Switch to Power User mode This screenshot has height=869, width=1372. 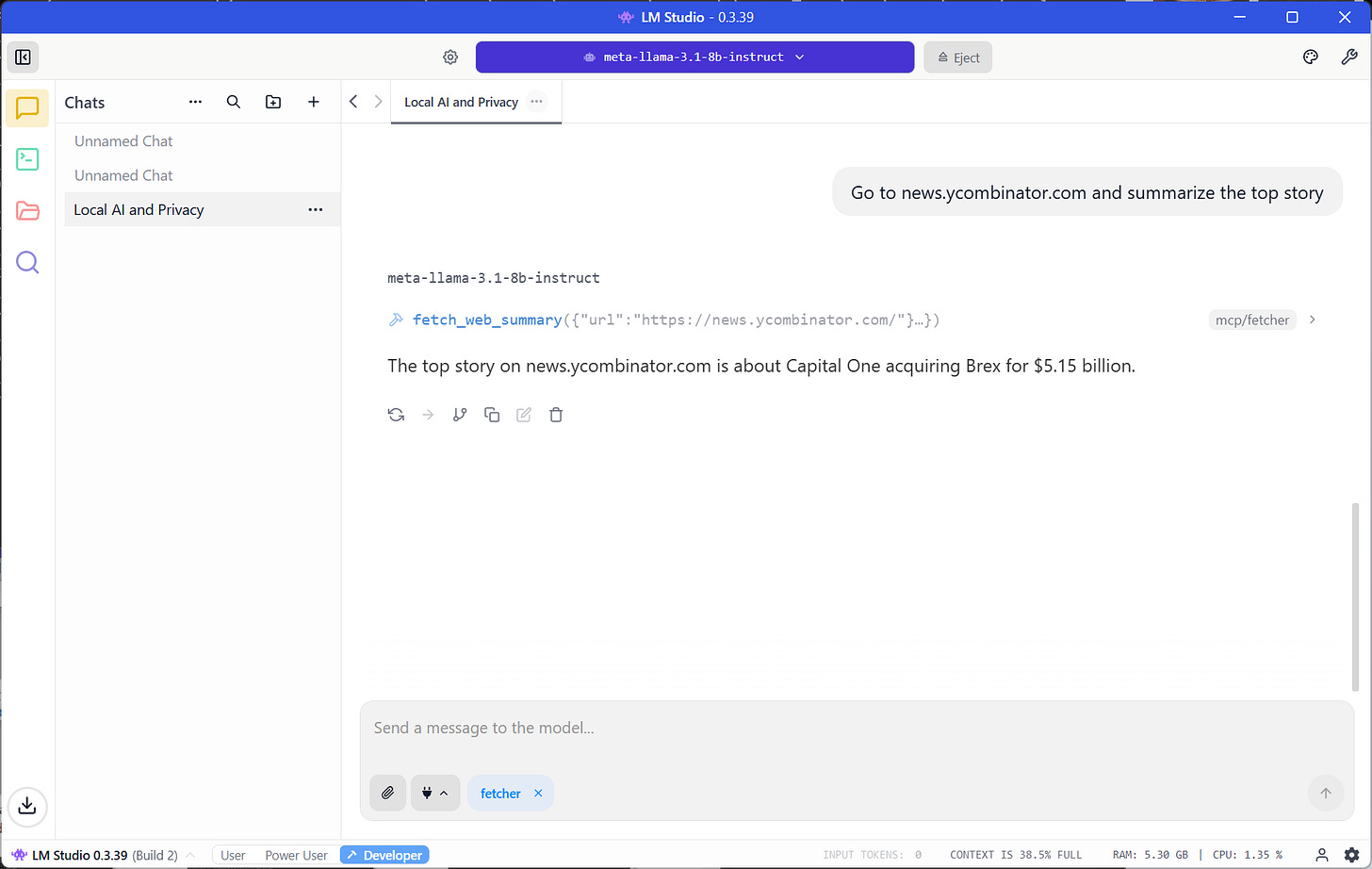(x=296, y=855)
